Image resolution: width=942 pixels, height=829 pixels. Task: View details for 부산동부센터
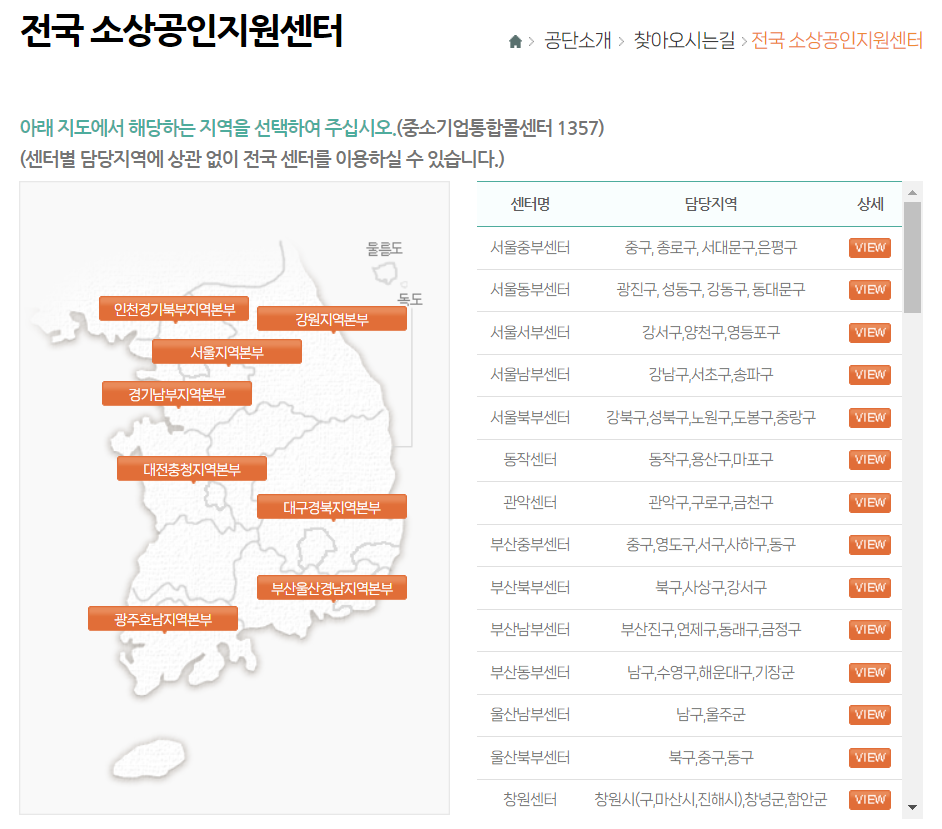[869, 672]
